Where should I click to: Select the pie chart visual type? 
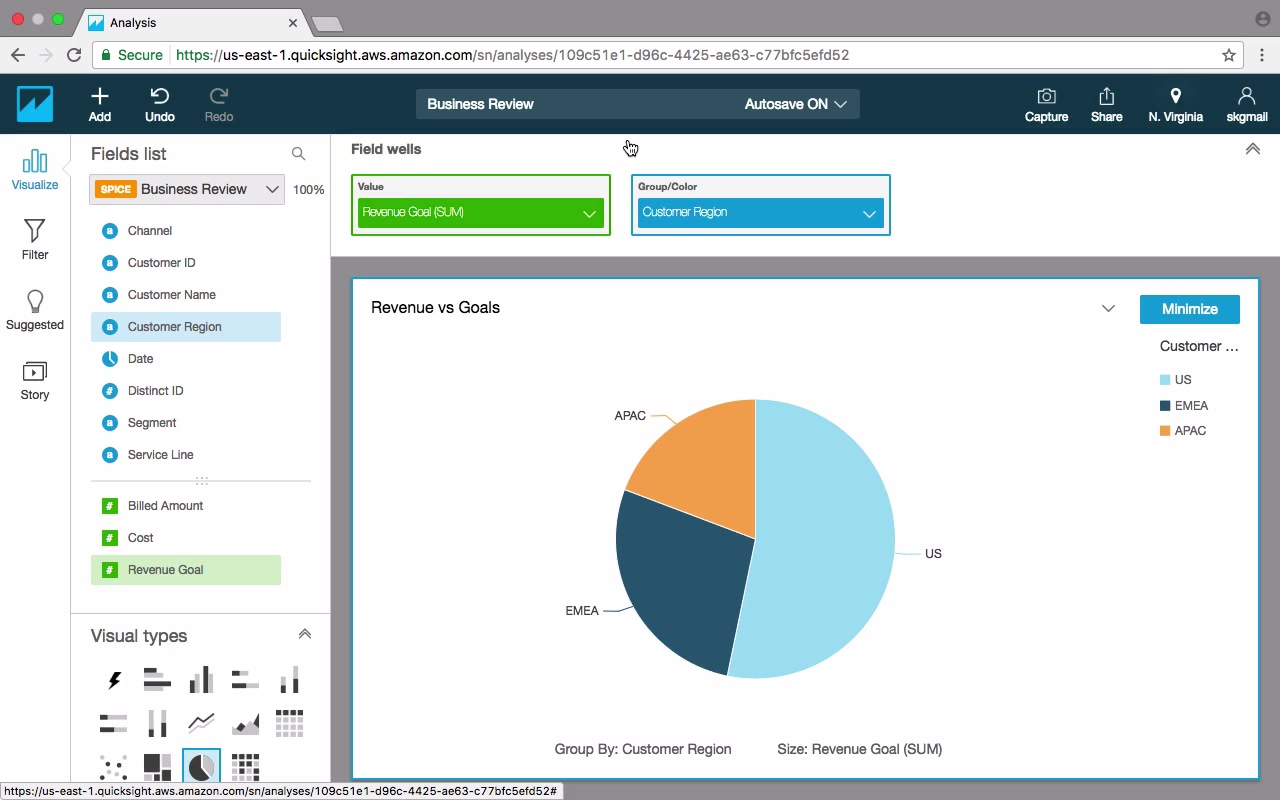[201, 767]
